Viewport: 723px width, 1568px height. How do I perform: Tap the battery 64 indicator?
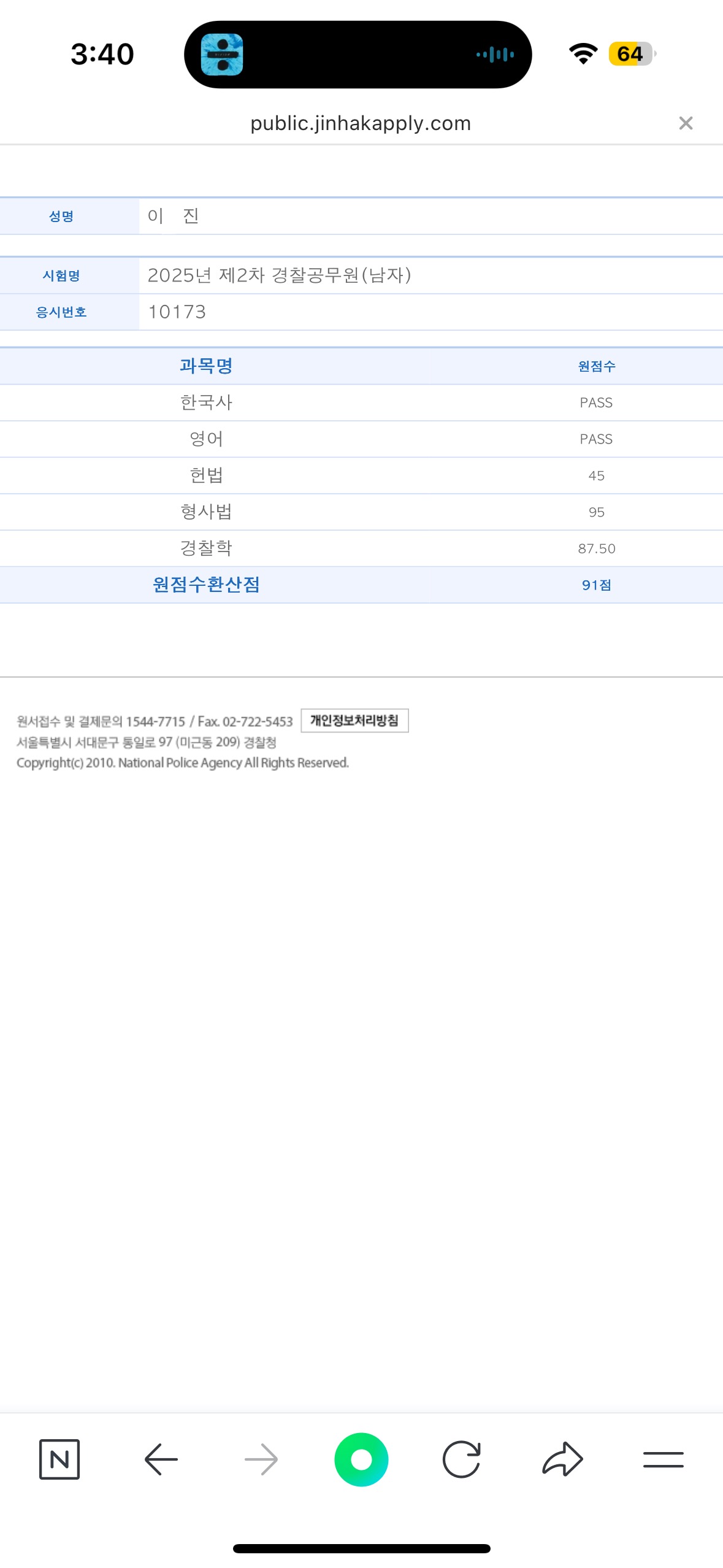[x=632, y=54]
